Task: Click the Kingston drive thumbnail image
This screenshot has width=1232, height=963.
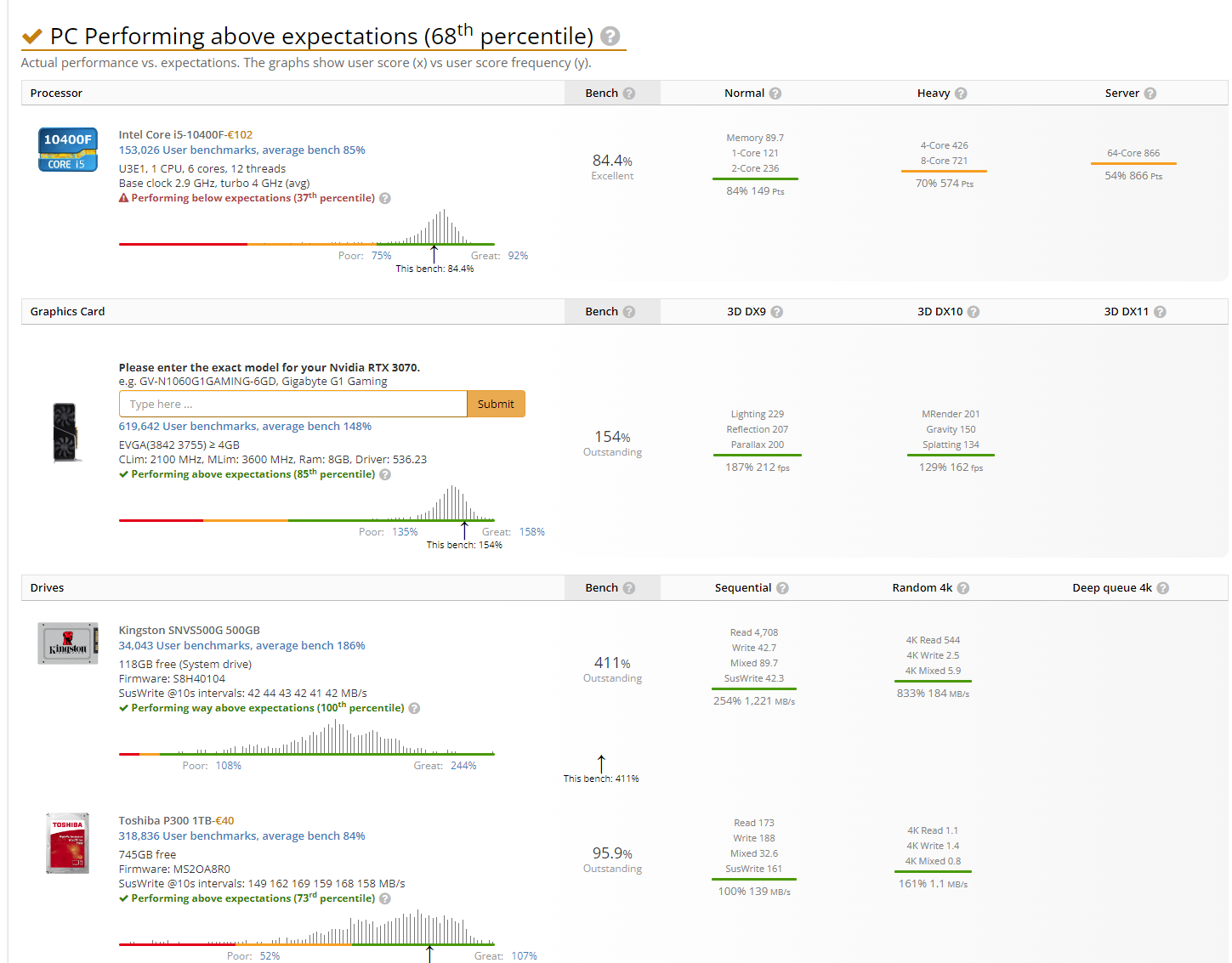Action: click(68, 643)
